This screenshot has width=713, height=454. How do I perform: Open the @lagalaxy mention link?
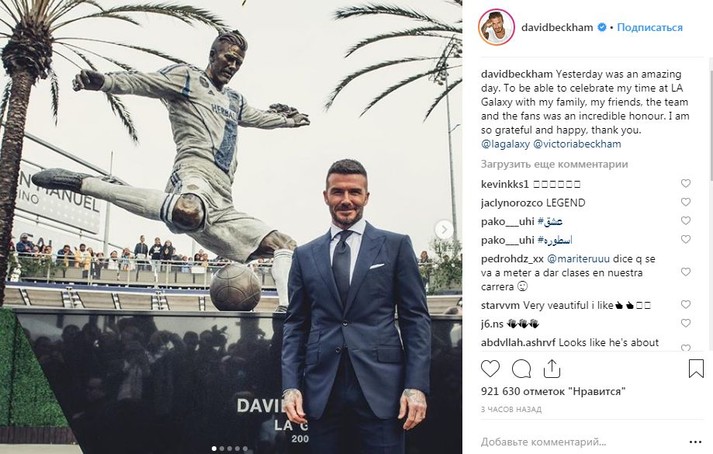click(505, 144)
